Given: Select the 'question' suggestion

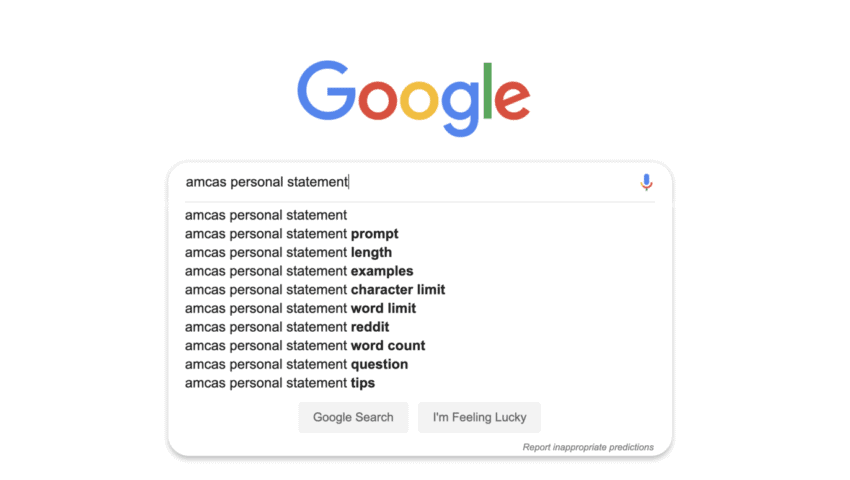Looking at the screenshot, I should 296,364.
